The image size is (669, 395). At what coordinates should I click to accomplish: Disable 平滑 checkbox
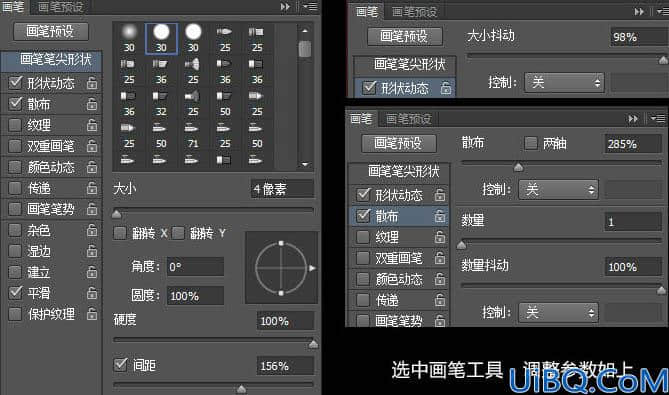pyautogui.click(x=15, y=292)
